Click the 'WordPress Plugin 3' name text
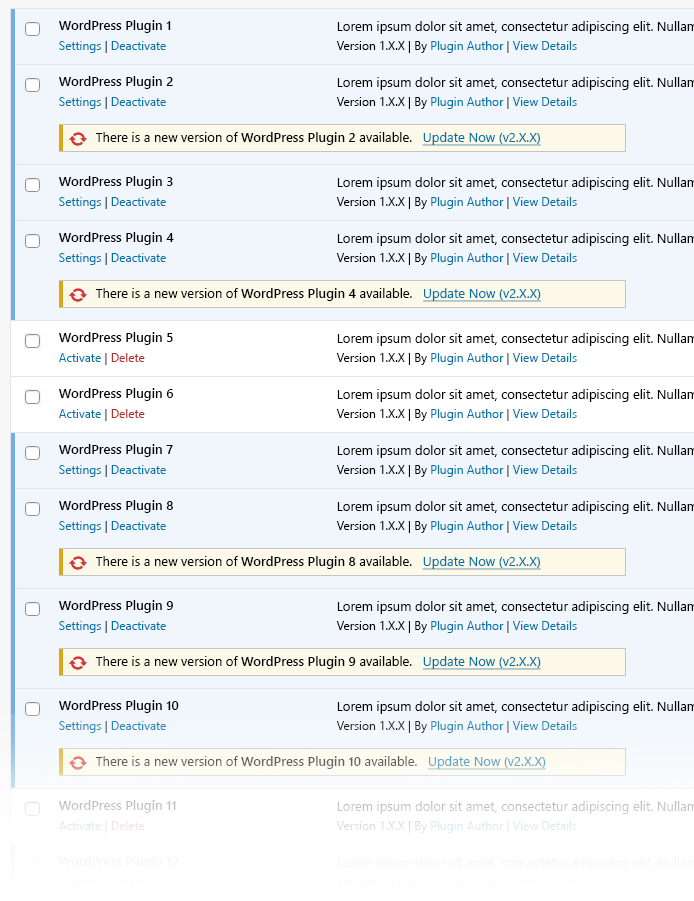This screenshot has width=694, height=901. [x=115, y=182]
